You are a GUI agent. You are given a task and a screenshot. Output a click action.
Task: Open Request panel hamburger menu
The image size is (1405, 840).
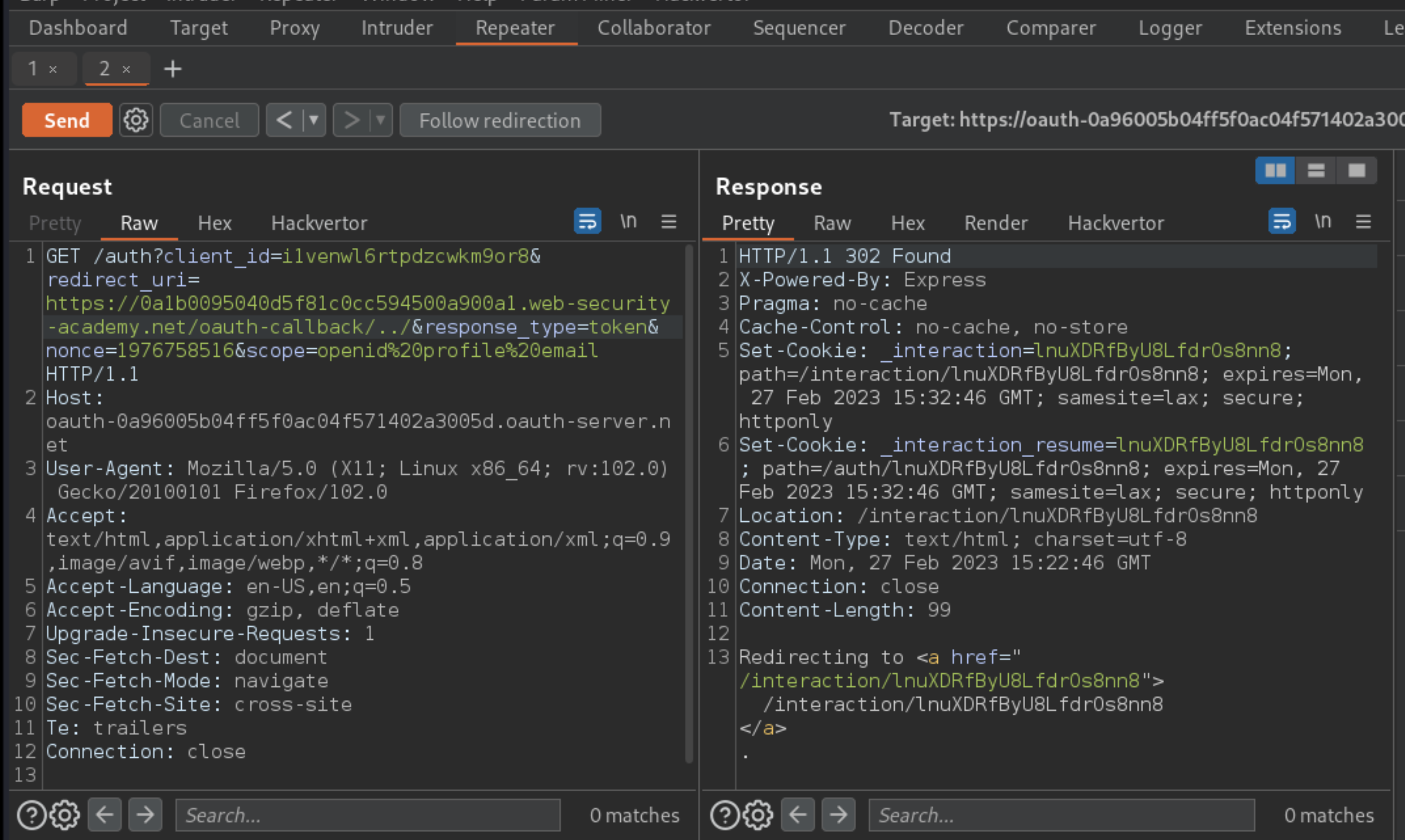[x=669, y=221]
